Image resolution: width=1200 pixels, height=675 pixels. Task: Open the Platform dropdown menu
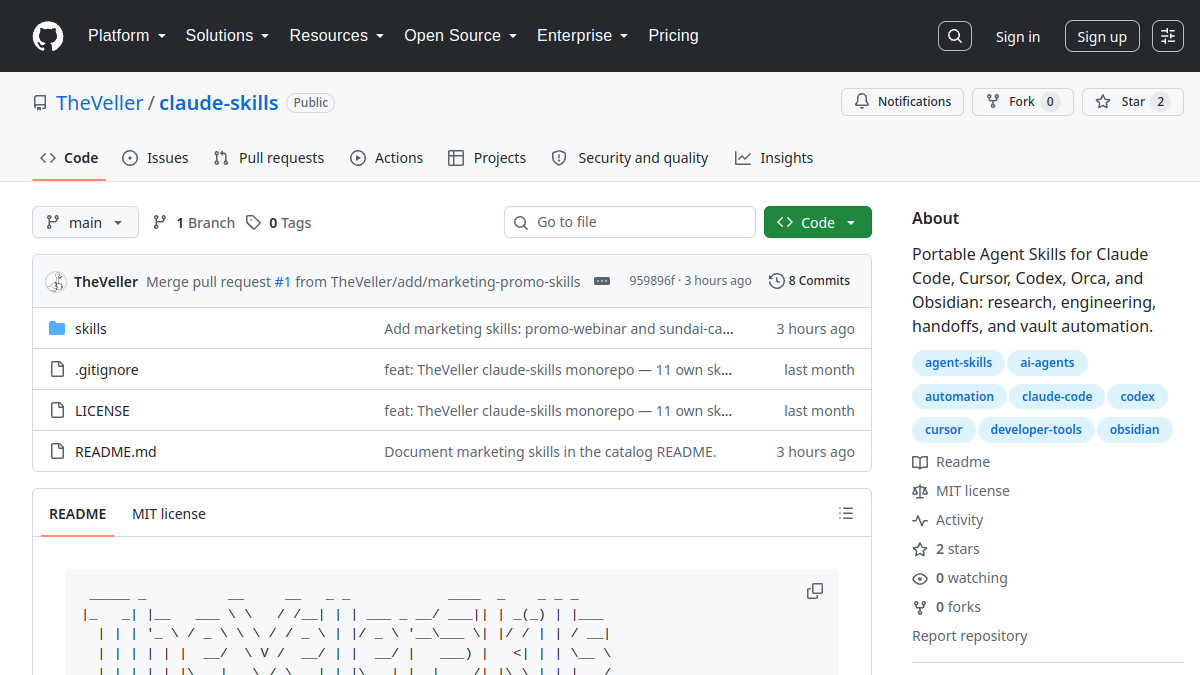(126, 36)
